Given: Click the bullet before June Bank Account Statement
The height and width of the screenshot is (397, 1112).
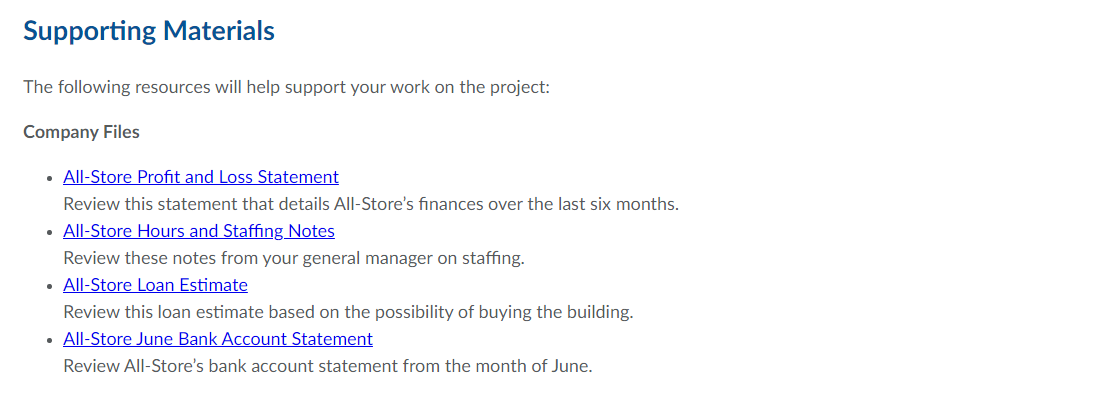Looking at the screenshot, I should tap(50, 340).
